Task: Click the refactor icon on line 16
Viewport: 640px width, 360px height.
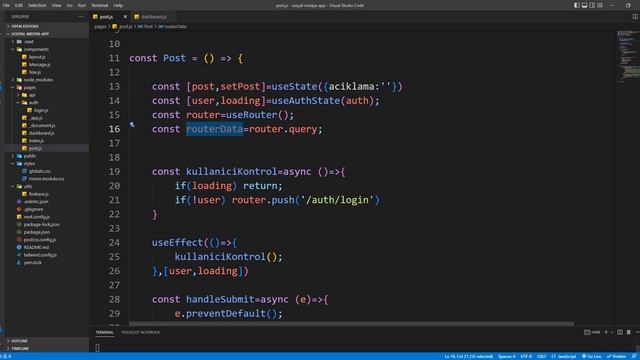Action: pos(132,125)
